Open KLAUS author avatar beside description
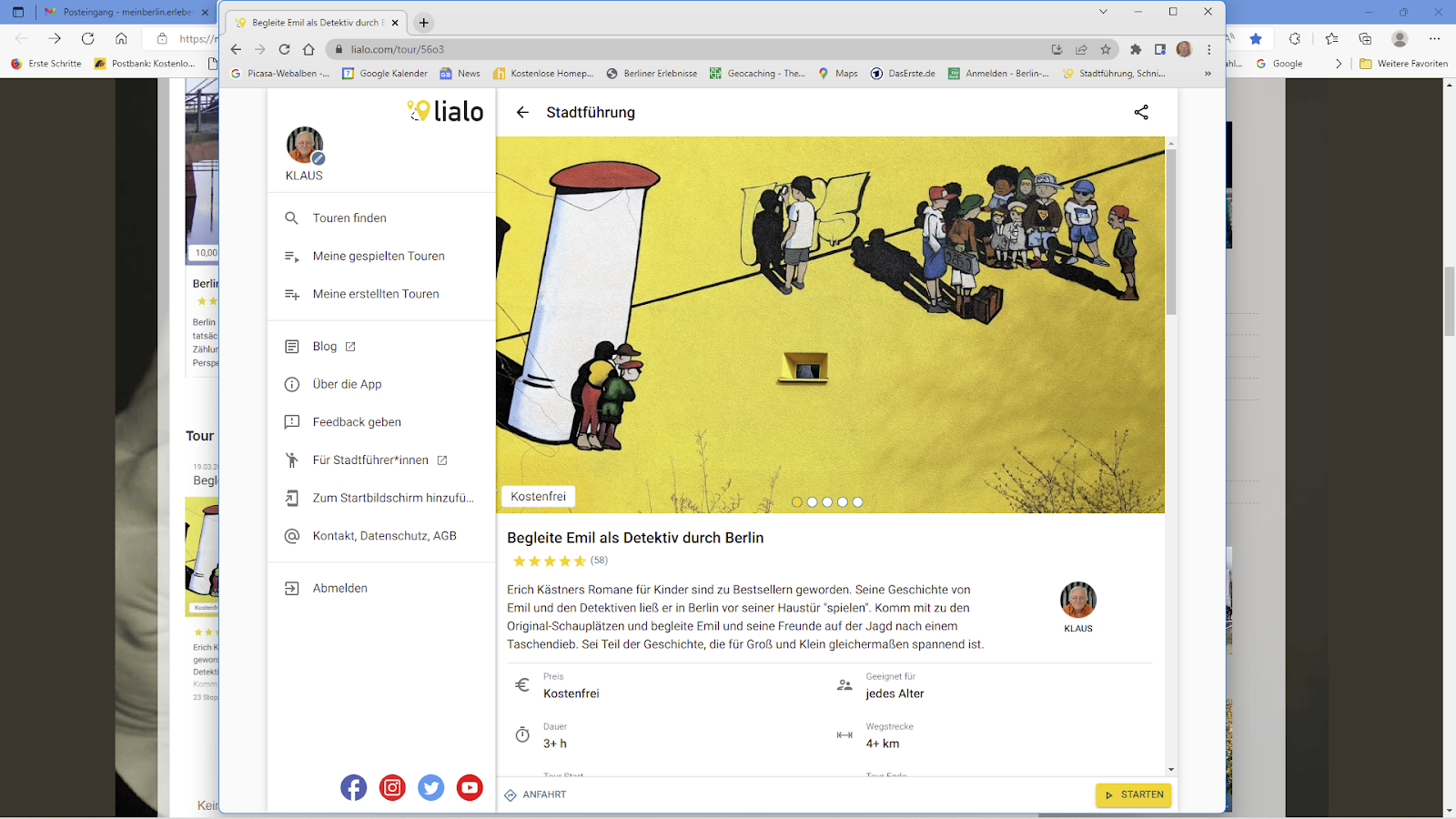 click(1078, 600)
